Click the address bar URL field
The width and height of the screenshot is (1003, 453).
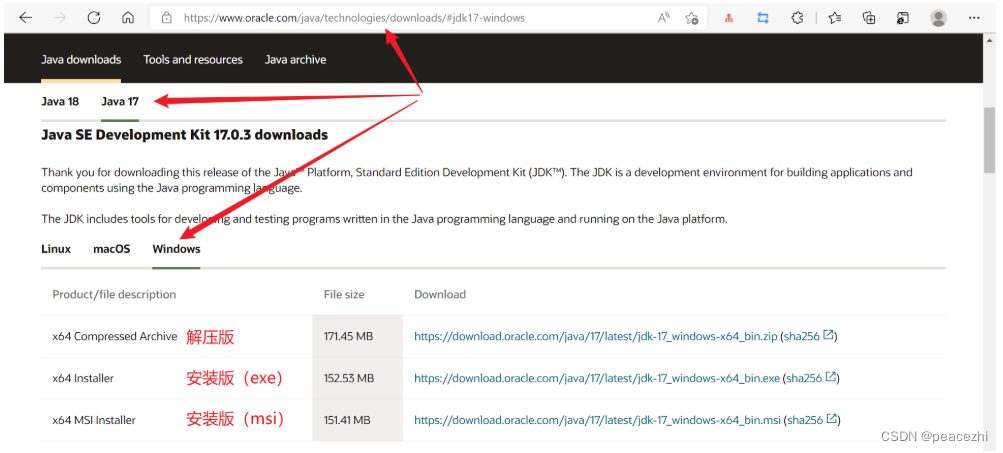pos(400,18)
